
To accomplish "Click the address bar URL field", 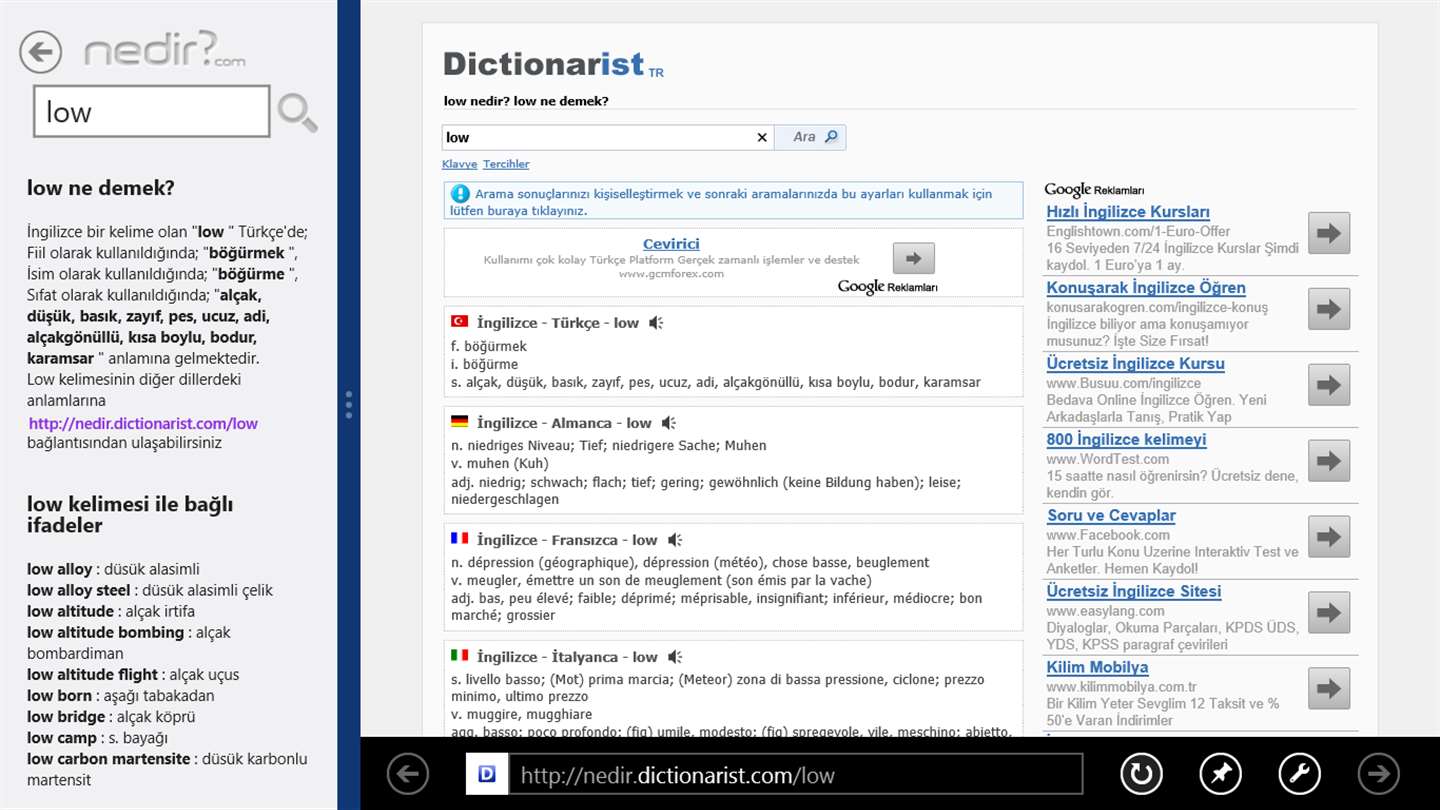I will (x=796, y=774).
